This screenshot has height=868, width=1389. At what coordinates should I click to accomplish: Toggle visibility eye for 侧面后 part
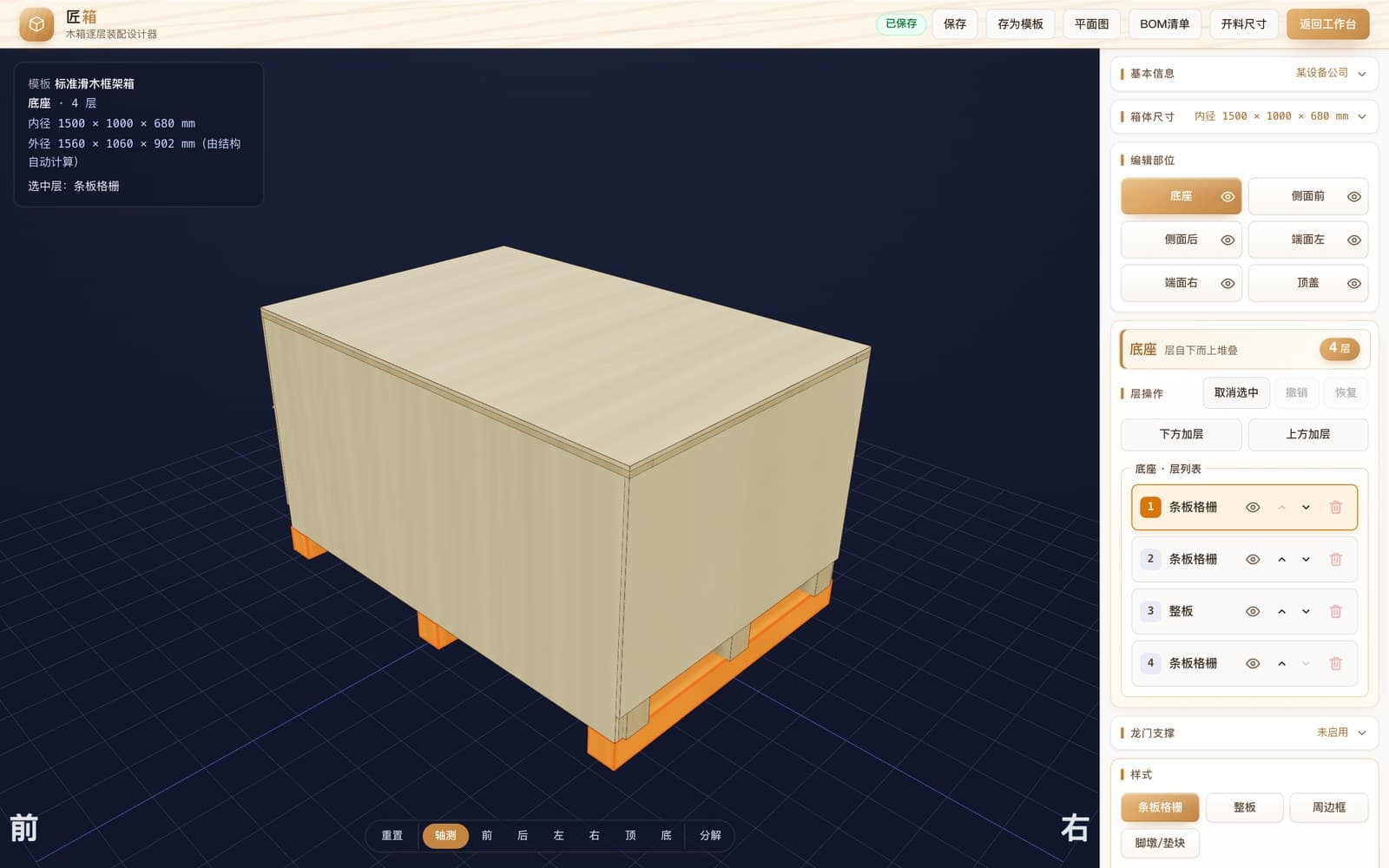[1228, 240]
